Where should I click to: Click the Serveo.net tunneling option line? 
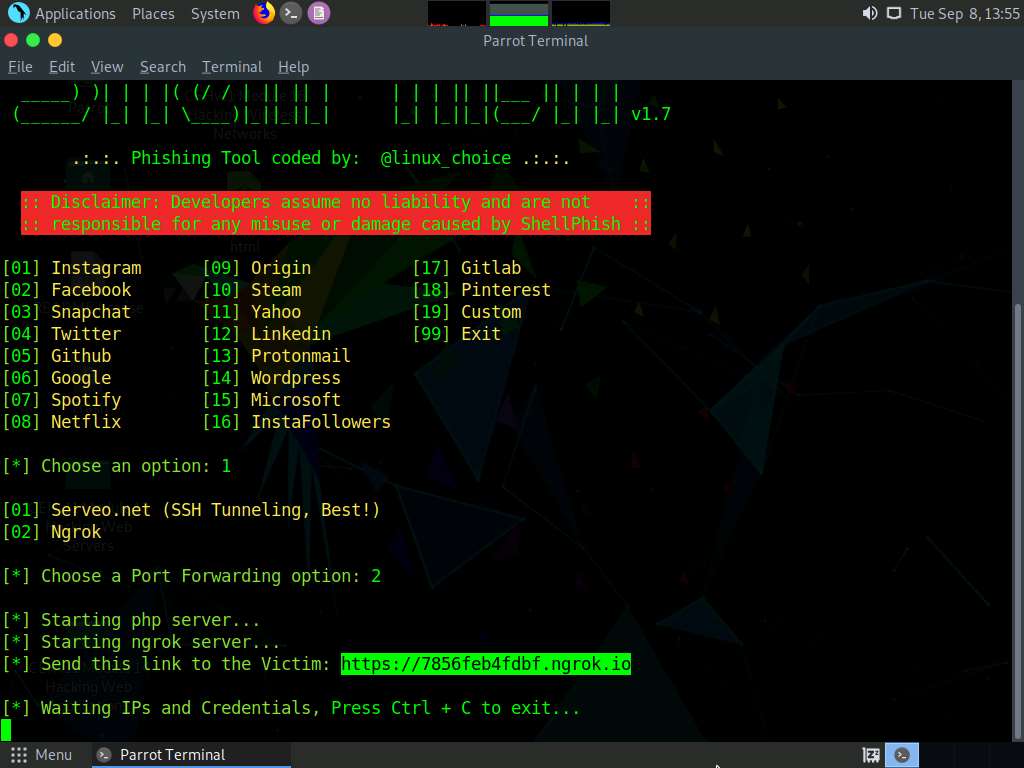coord(191,510)
